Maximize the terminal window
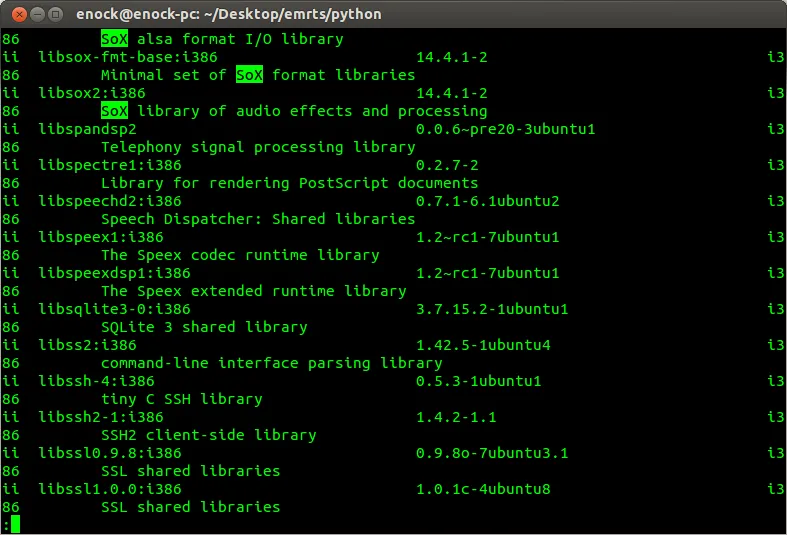The image size is (787, 535). coord(55,14)
